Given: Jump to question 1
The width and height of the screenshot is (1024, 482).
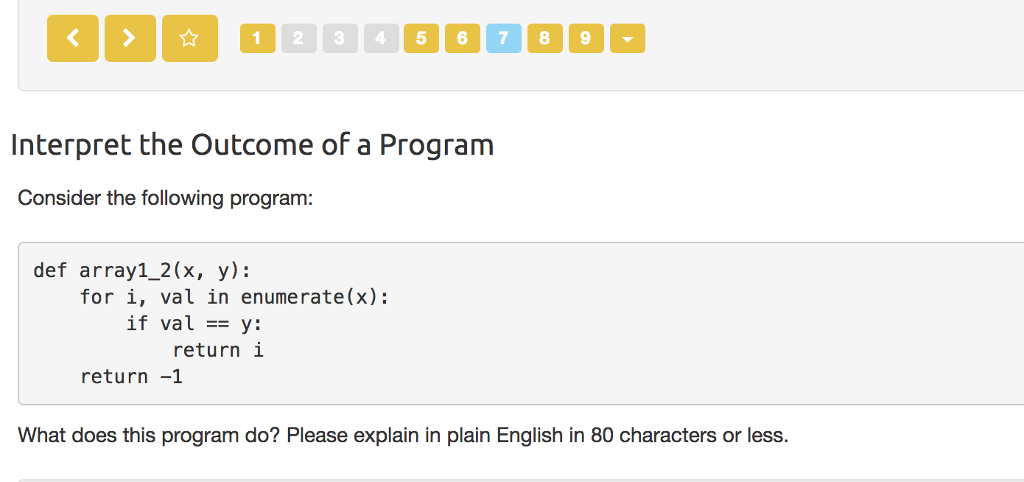Looking at the screenshot, I should point(257,39).
